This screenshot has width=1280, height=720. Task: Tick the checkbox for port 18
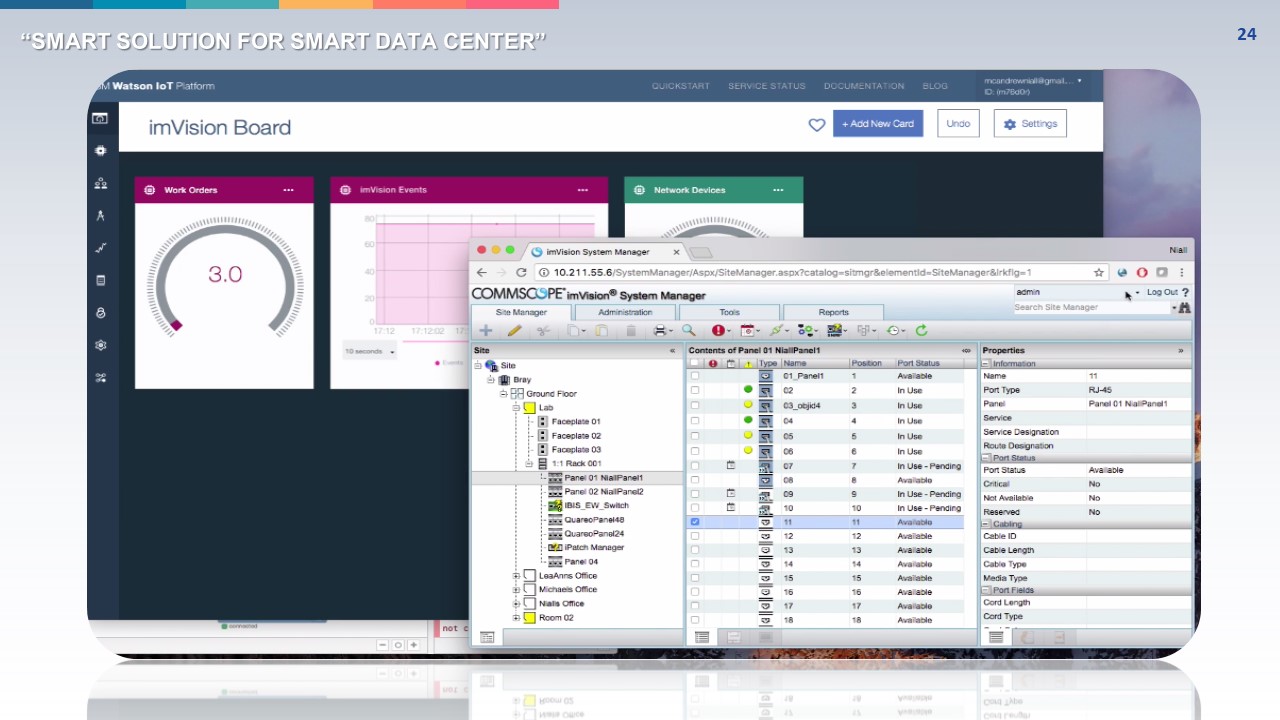click(x=695, y=620)
